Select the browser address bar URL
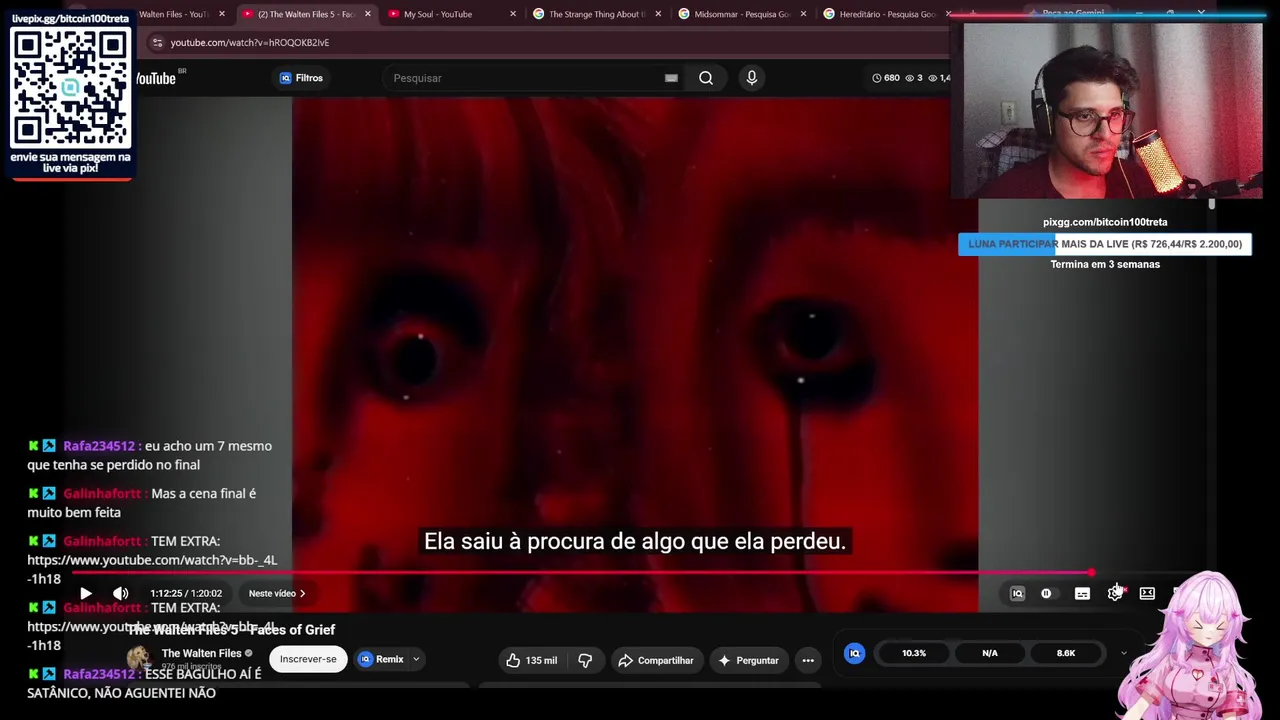This screenshot has width=1280, height=720. 250,42
